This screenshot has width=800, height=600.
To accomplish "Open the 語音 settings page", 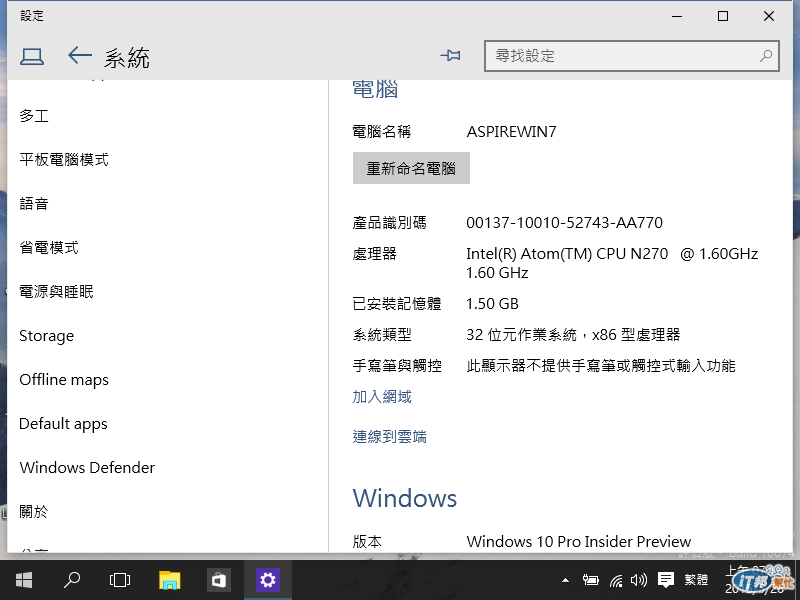I will pos(34,204).
